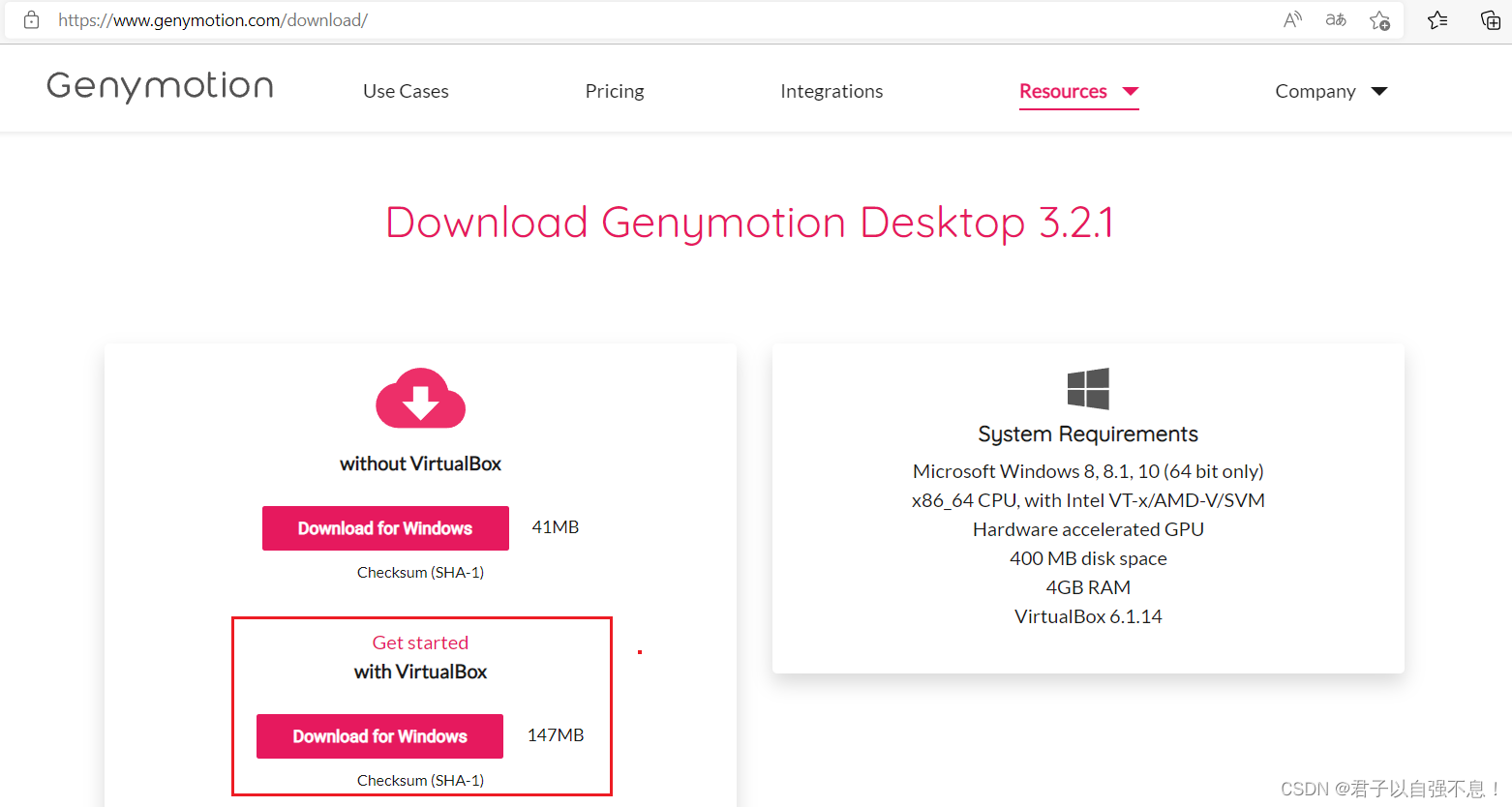The height and width of the screenshot is (807, 1512).
Task: Click the Translate page icon
Action: click(x=1336, y=19)
